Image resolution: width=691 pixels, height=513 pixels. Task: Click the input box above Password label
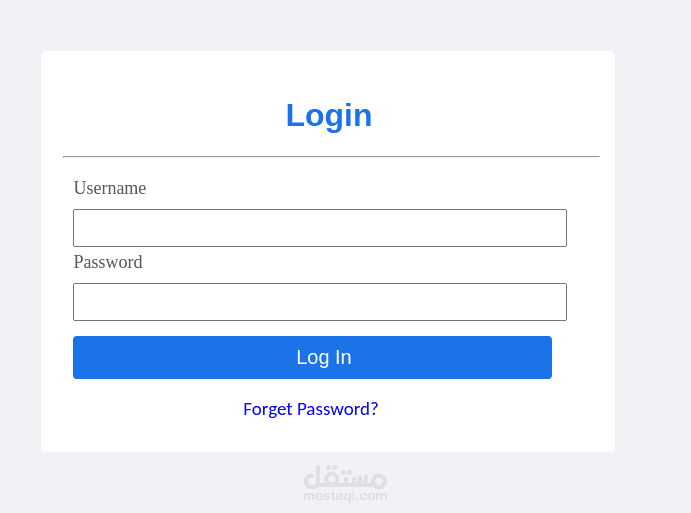point(320,228)
